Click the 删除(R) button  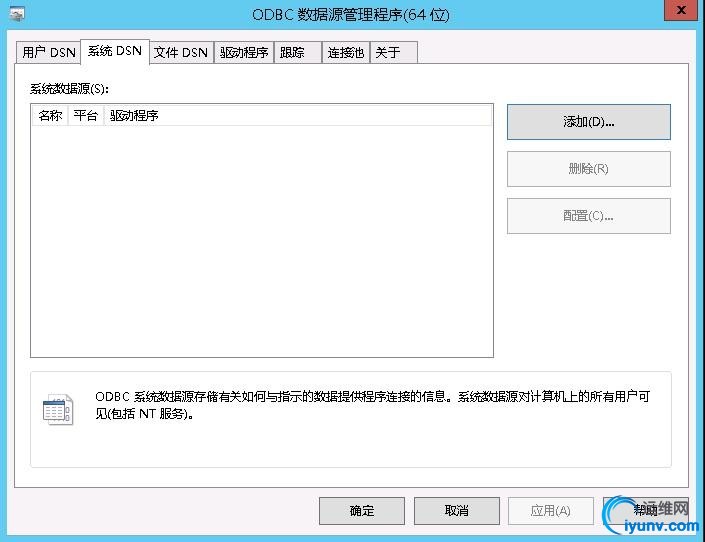[x=589, y=169]
